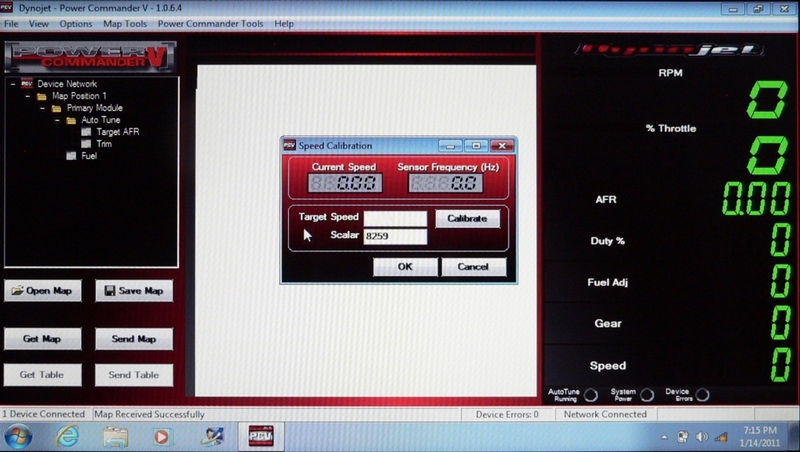Click the Fuel table icon in tree

coord(70,156)
